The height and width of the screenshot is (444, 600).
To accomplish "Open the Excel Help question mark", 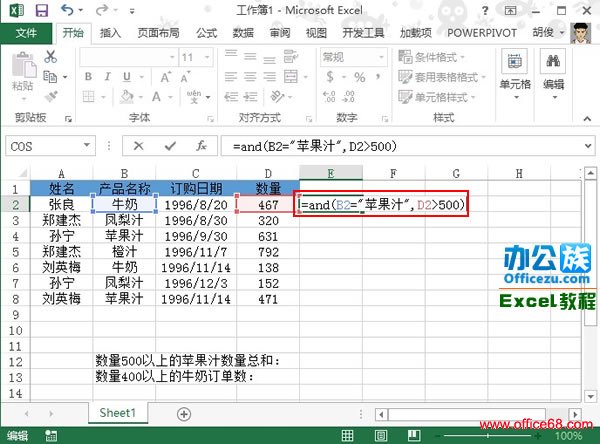I will [x=485, y=11].
